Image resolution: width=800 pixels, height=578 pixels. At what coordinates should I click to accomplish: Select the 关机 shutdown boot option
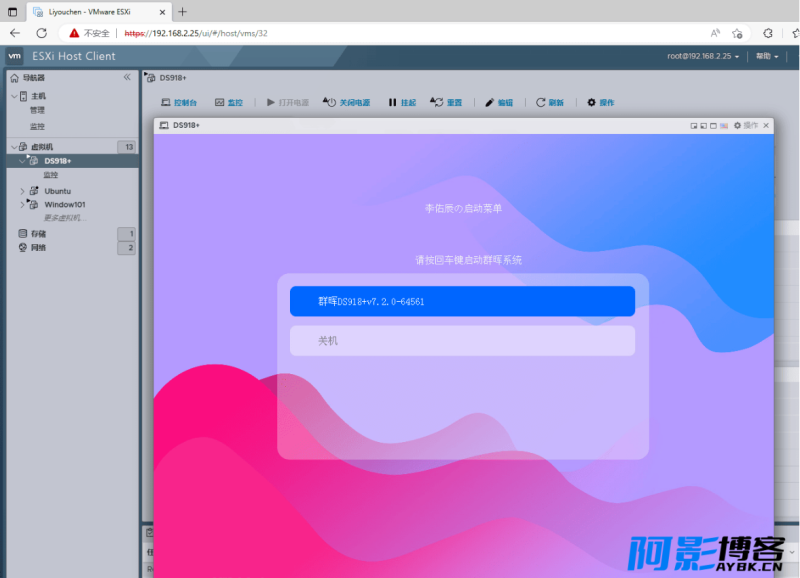coord(462,341)
